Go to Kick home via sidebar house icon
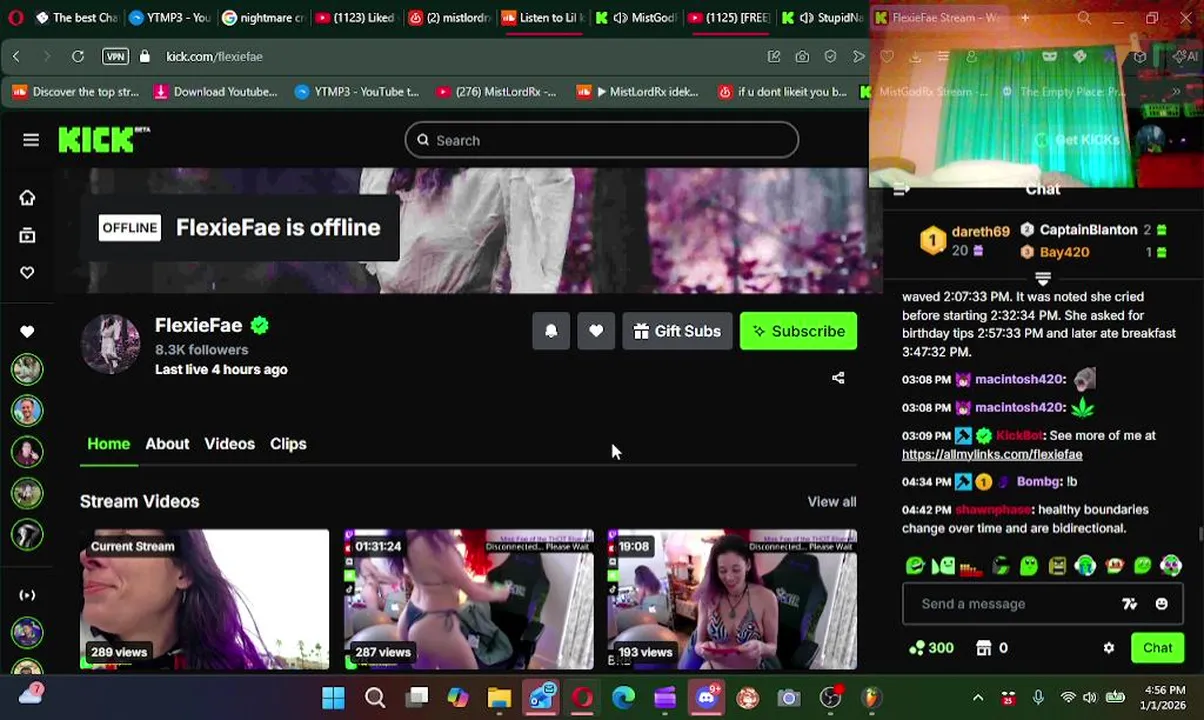This screenshot has width=1204, height=720. [x=27, y=197]
